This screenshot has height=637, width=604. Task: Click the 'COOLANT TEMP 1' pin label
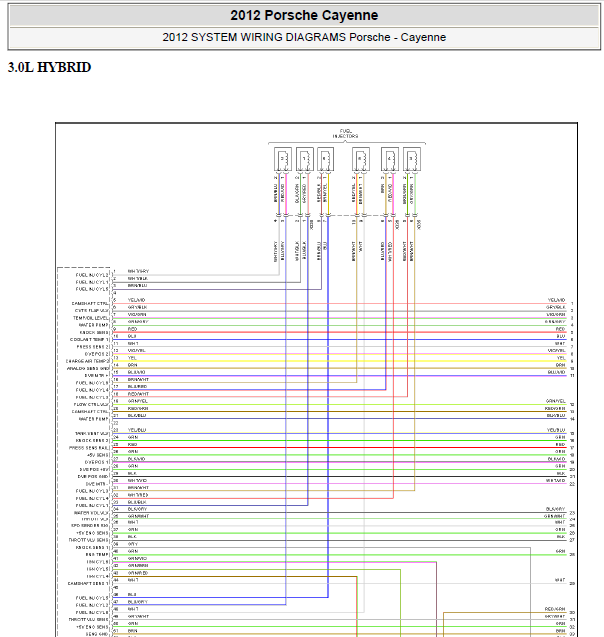[89, 340]
